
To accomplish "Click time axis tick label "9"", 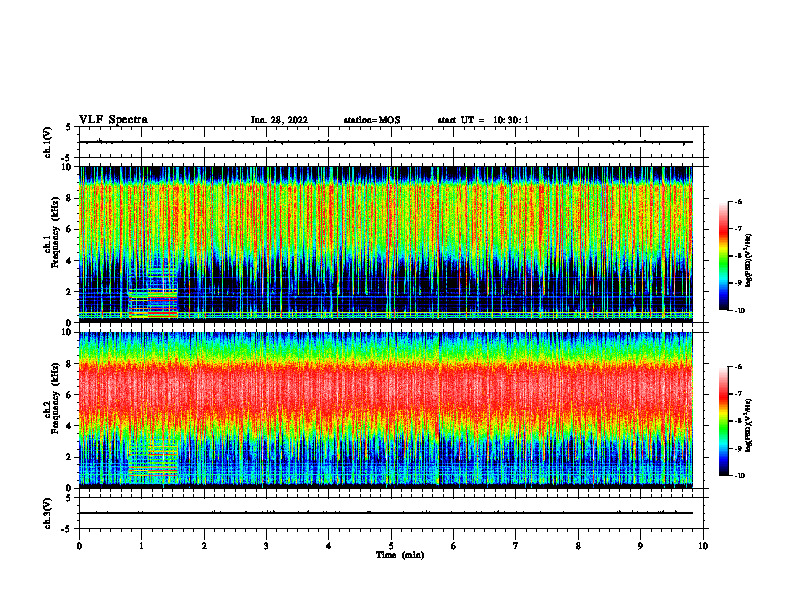I will coord(640,546).
